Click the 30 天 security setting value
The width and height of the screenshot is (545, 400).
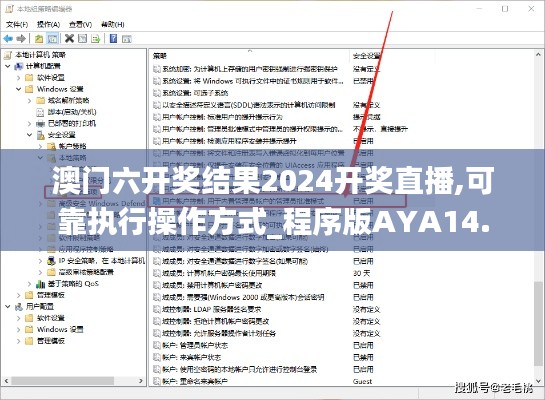pos(361,273)
